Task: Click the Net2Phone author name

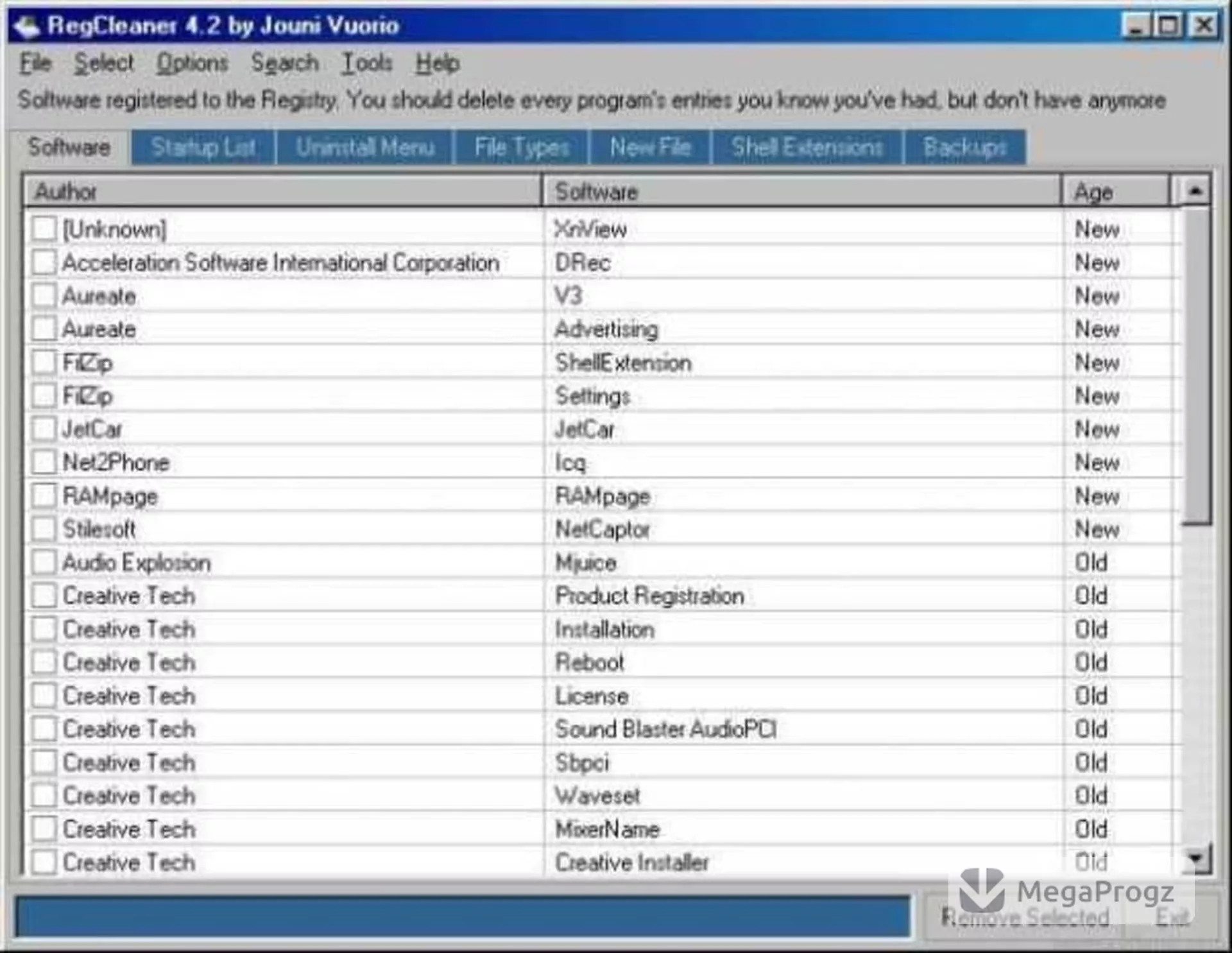Action: tap(116, 463)
